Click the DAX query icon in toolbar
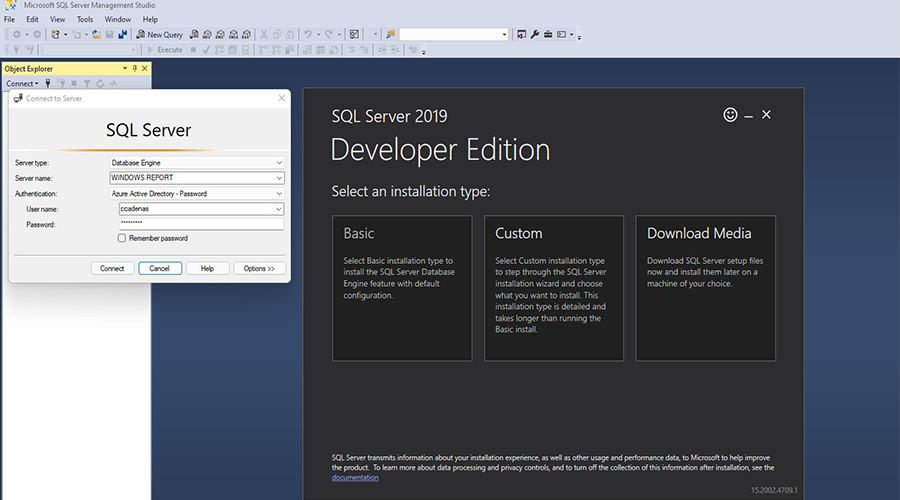This screenshot has width=900, height=500. point(246,34)
